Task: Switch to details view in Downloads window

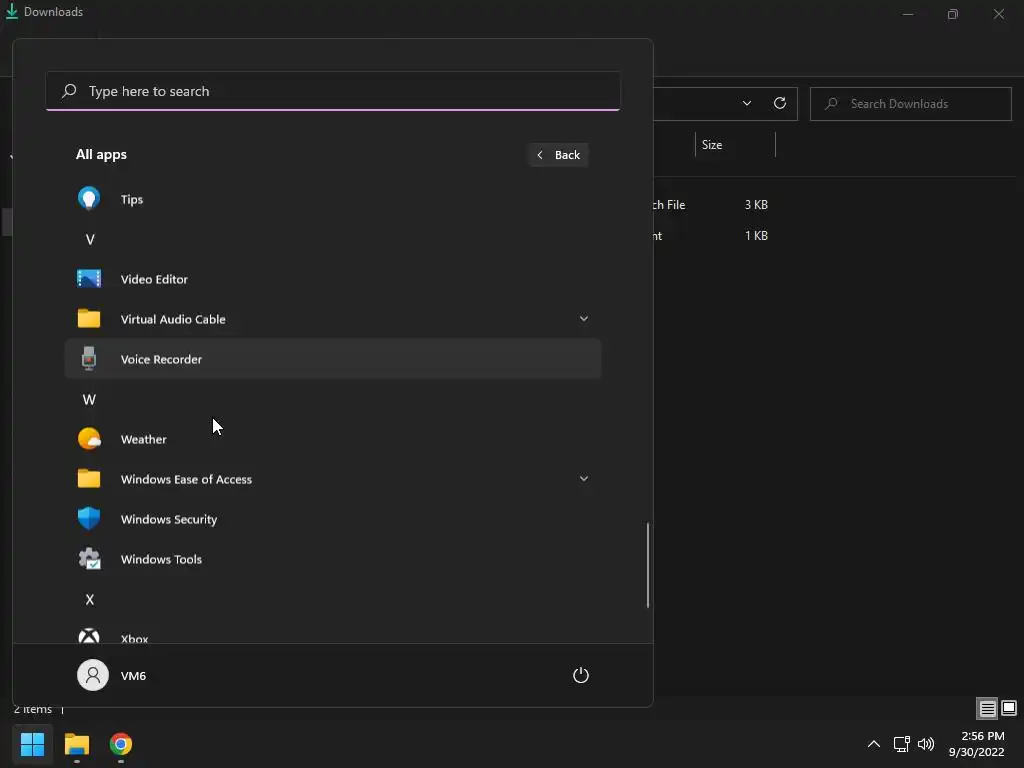Action: (987, 708)
